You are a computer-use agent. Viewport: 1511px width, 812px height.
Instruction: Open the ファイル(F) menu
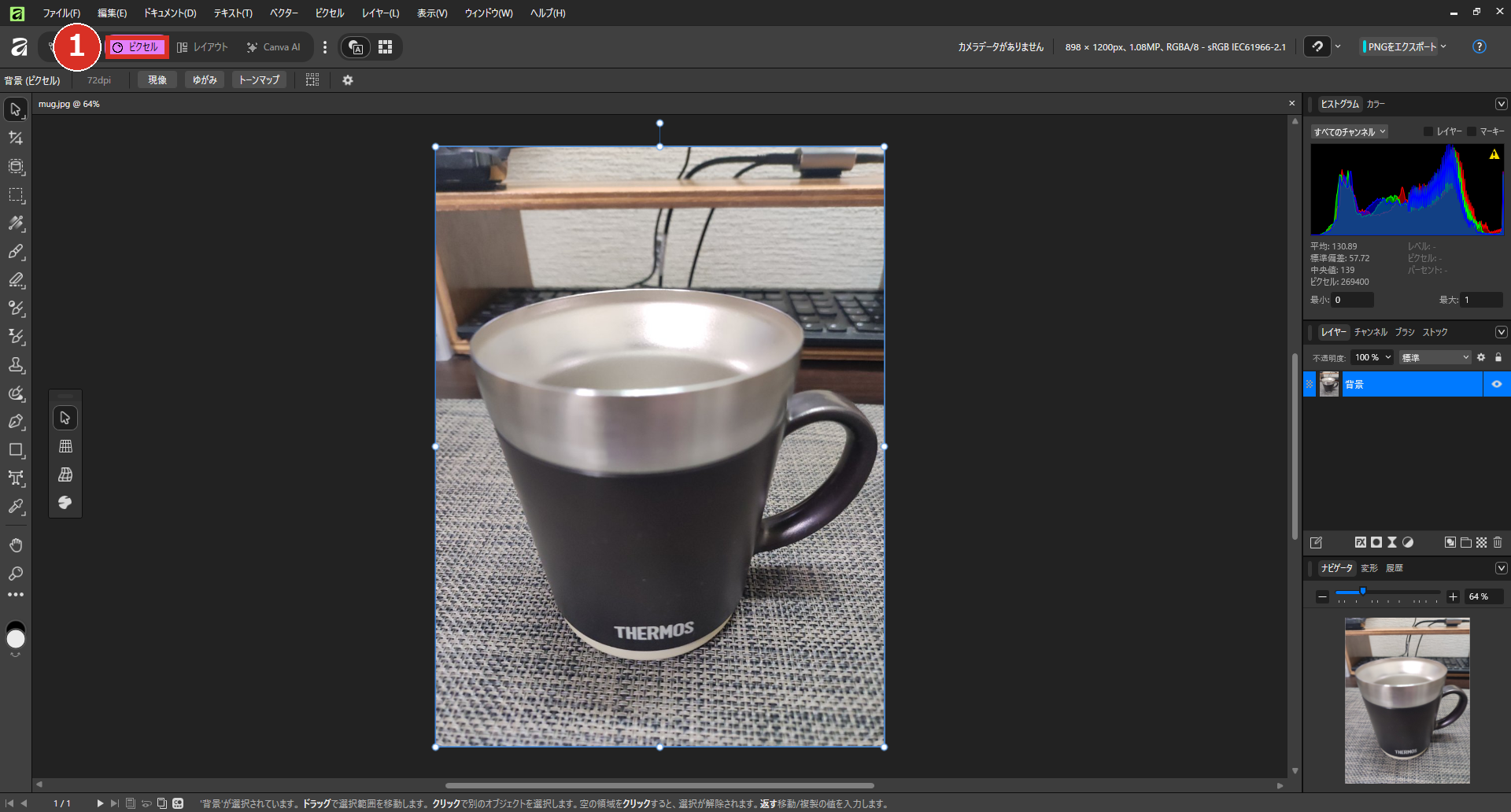point(61,13)
